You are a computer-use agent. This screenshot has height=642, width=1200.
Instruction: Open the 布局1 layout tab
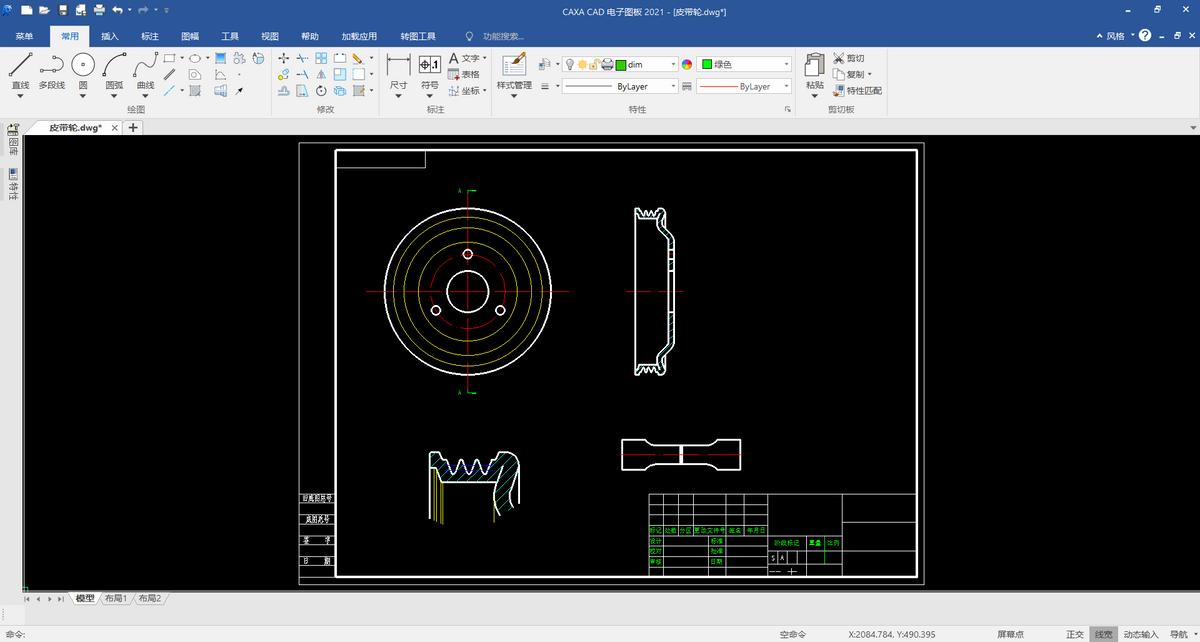(x=117, y=598)
